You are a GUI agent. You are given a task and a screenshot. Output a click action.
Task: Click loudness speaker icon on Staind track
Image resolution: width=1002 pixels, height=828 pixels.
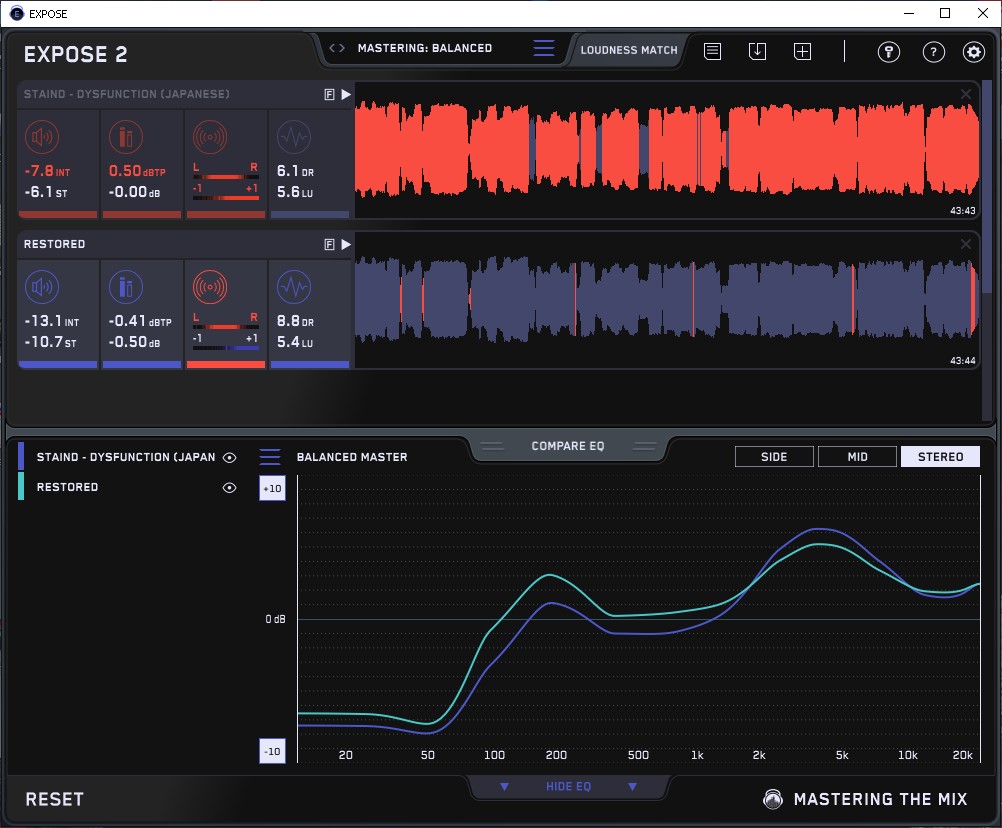(x=40, y=137)
